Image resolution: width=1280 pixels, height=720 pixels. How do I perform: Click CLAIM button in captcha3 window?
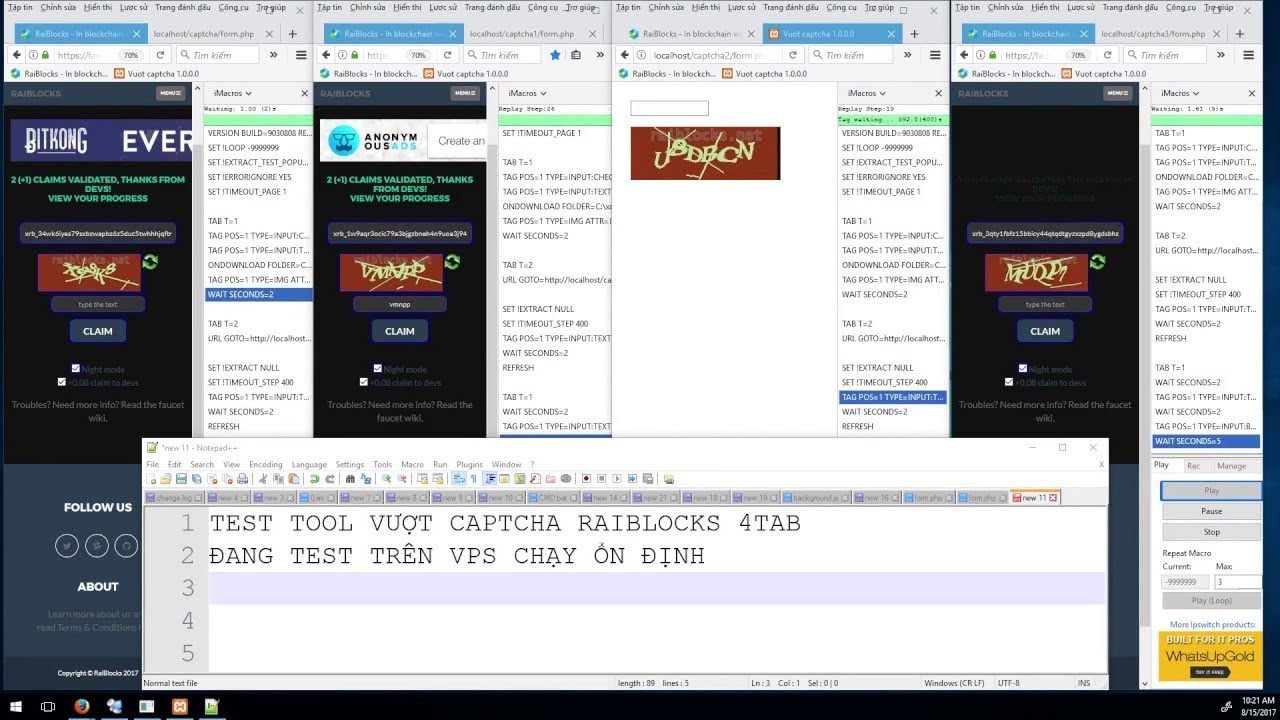[x=1044, y=331]
